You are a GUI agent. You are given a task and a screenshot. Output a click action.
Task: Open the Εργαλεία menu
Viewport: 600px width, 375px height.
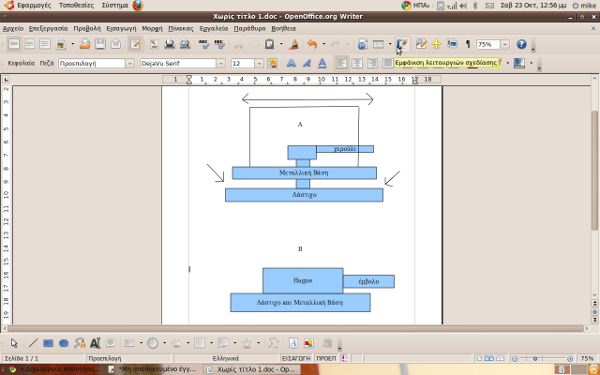[214, 29]
